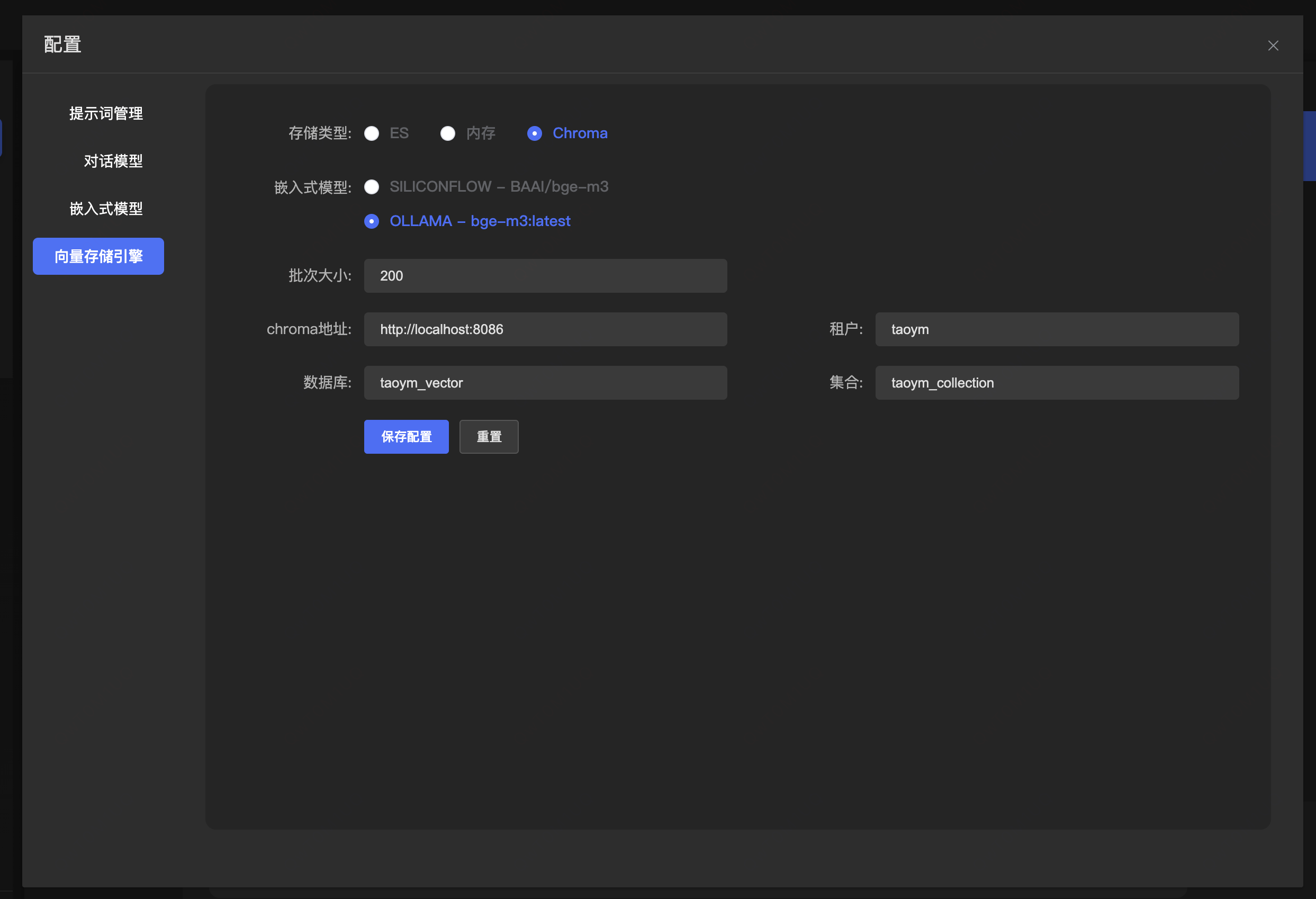Open the 嵌入式模型 tab
The image size is (1316, 899).
106,209
